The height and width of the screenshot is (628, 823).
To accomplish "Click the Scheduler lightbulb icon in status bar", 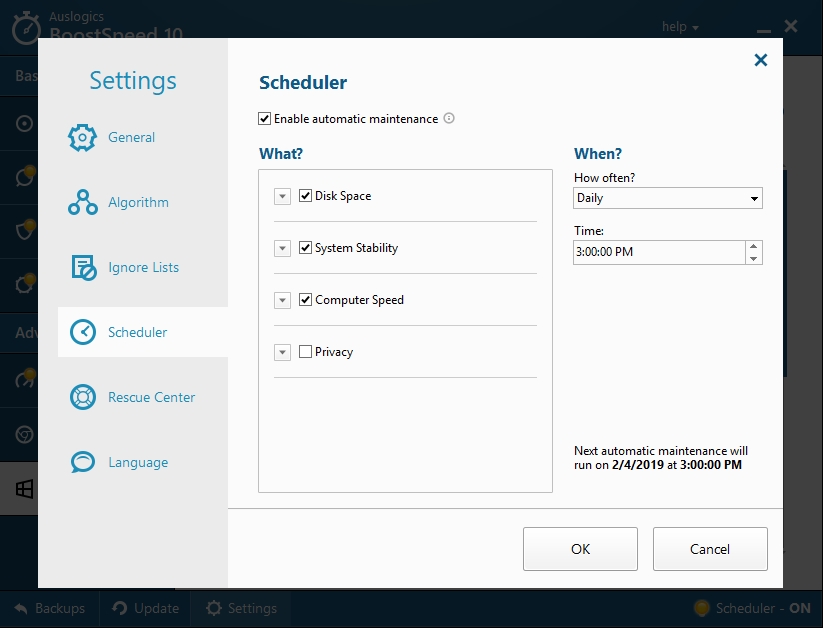I will pyautogui.click(x=702, y=608).
